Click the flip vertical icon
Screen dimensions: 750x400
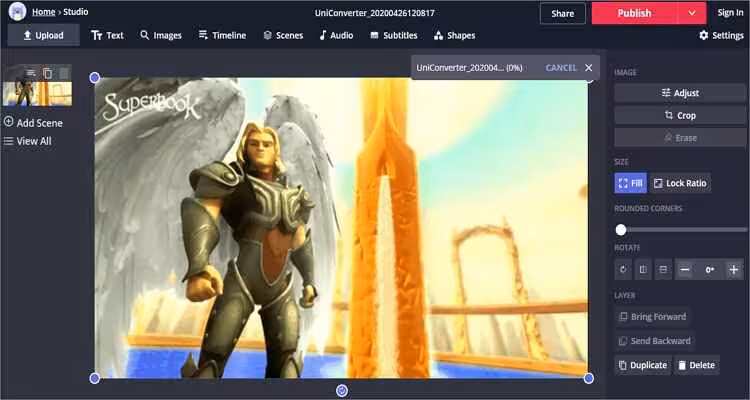(663, 270)
